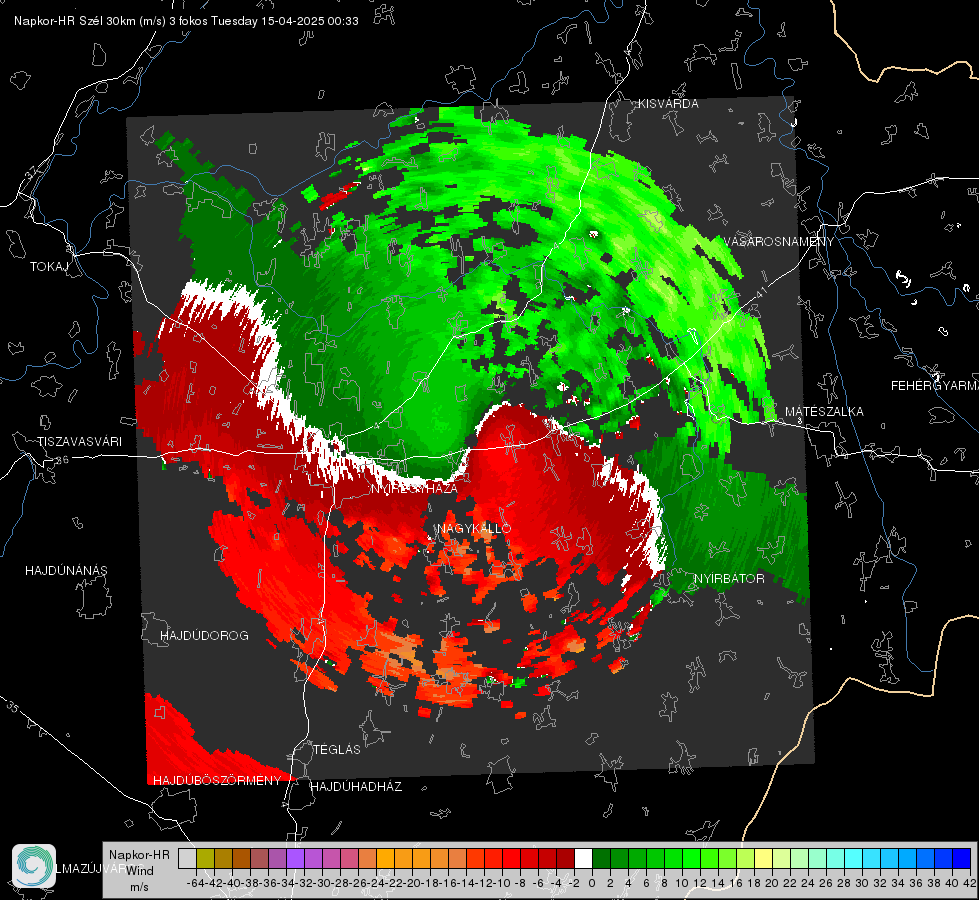
Task: Click the NYÍRBÁTOR city label
Action: click(x=729, y=578)
